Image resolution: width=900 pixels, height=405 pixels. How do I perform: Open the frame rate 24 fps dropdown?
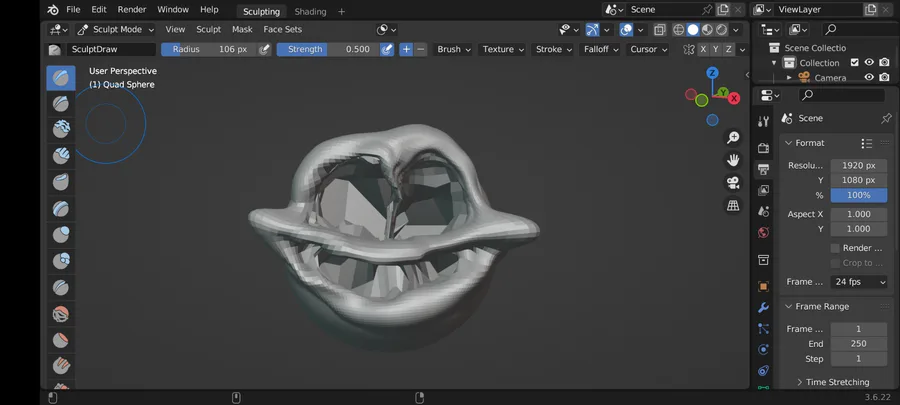click(859, 282)
